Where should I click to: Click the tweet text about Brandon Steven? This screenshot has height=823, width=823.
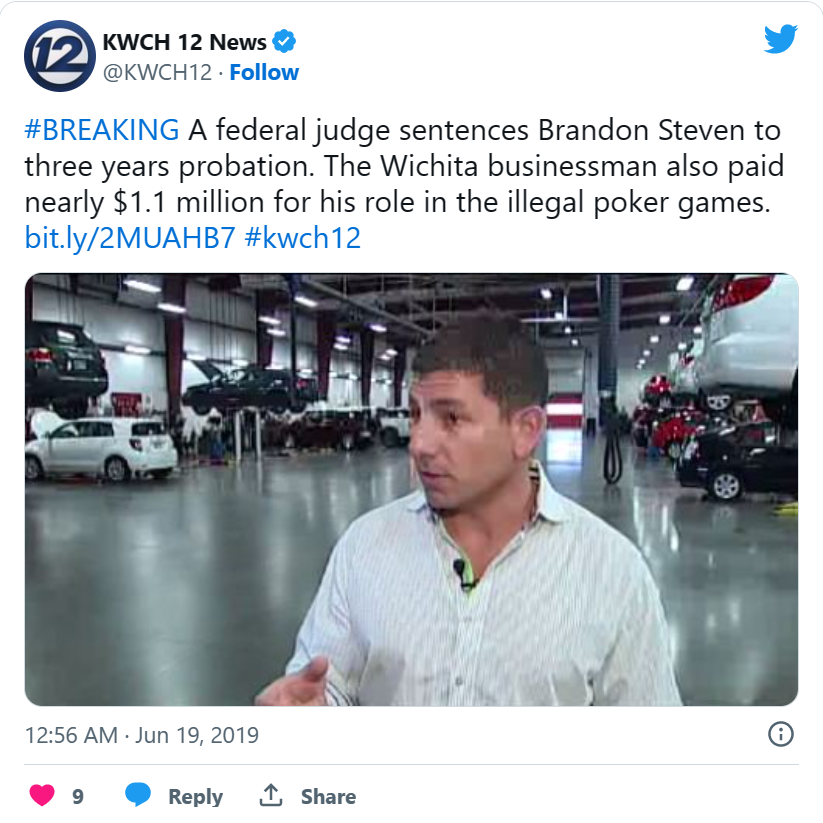404,166
